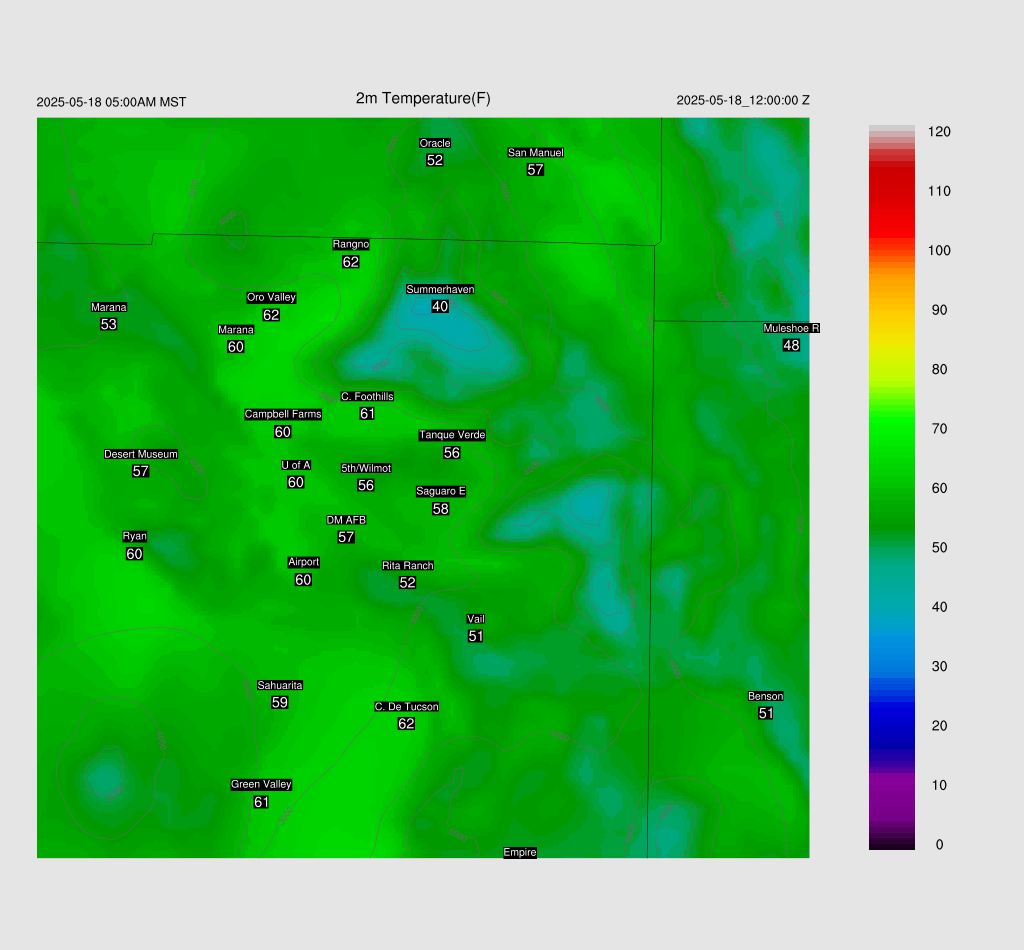The width and height of the screenshot is (1024, 950).
Task: Select the 61 reading under C. Foothills
Action: tap(367, 413)
